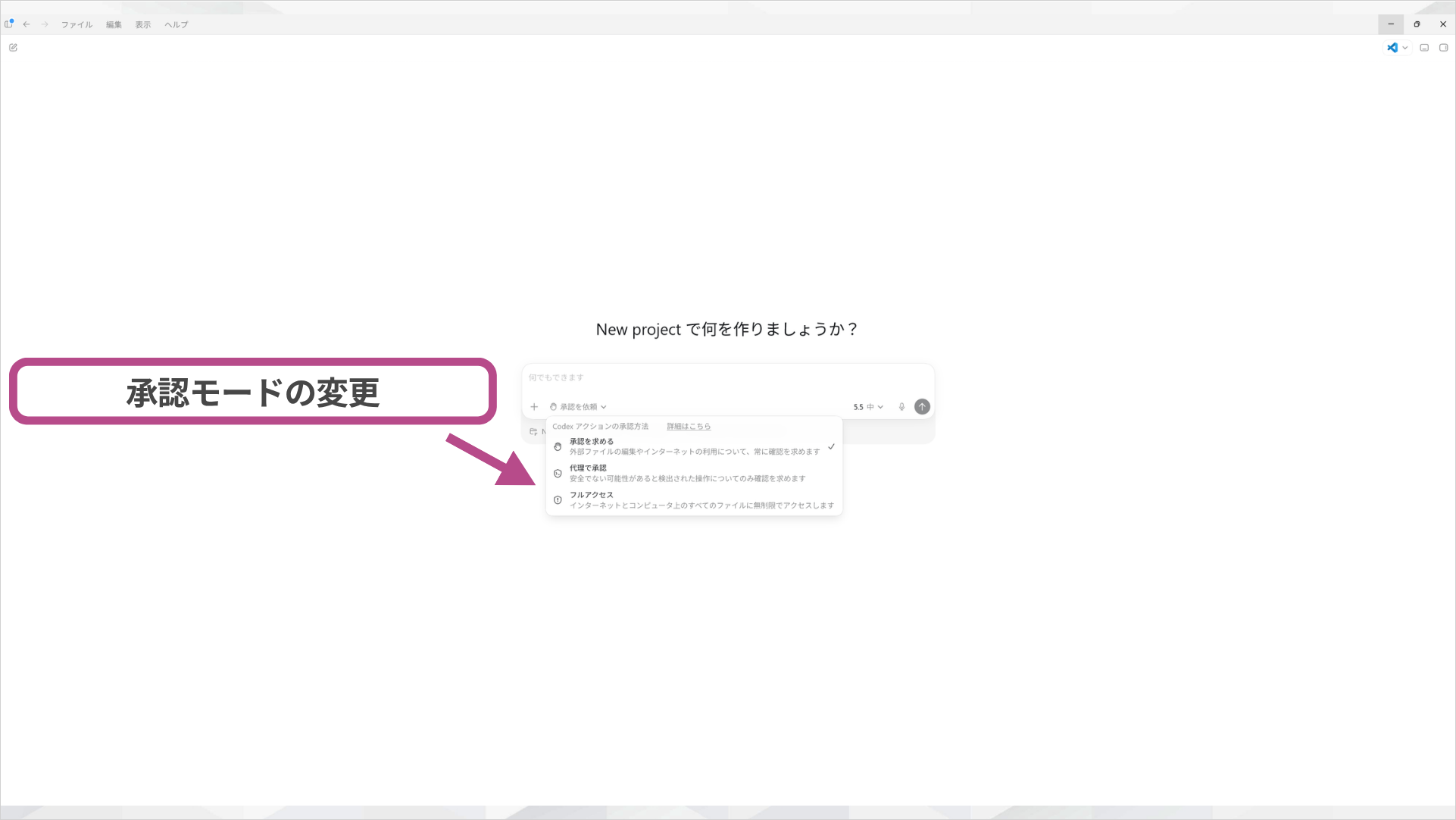Screen dimensions: 1456x820
Task: Open the 編集 menu
Action: click(114, 25)
